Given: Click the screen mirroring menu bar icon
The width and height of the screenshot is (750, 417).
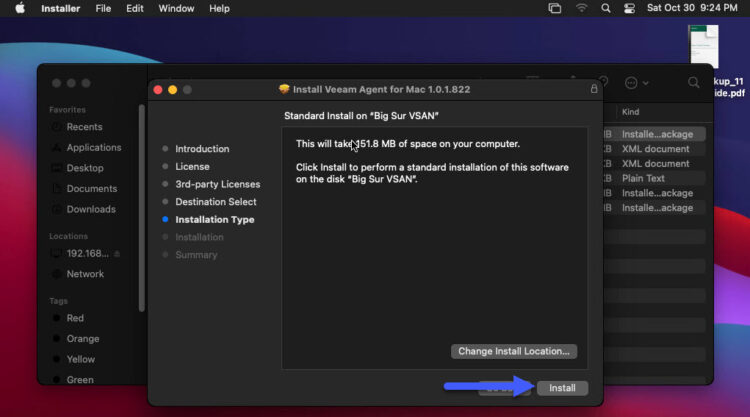Looking at the screenshot, I should (555, 8).
